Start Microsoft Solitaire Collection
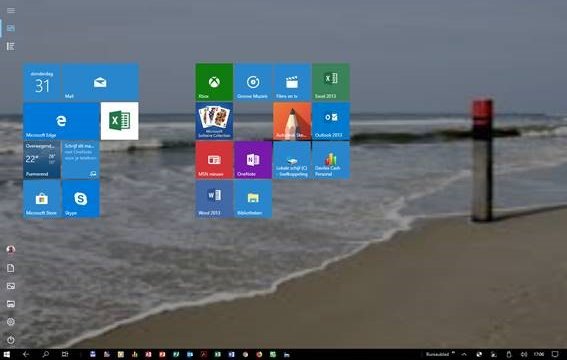Image resolution: width=567 pixels, height=360 pixels. tap(214, 121)
